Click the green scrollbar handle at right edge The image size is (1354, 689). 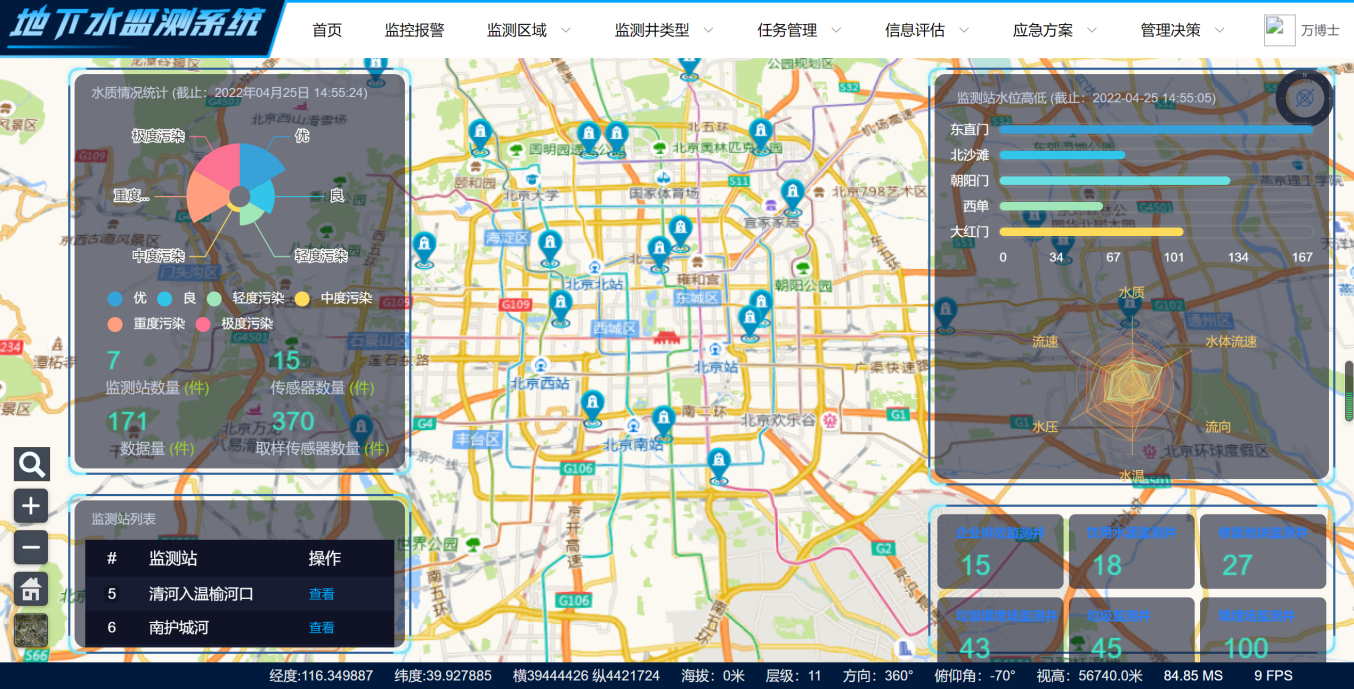click(x=1348, y=391)
